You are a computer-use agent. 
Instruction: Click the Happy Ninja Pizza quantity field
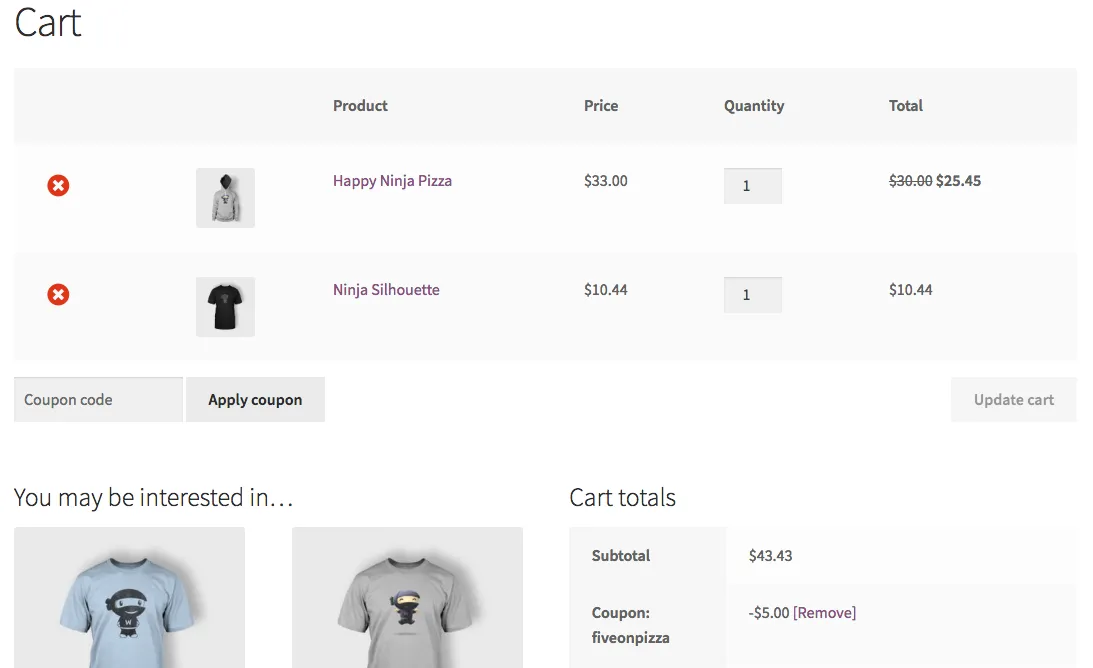752,186
